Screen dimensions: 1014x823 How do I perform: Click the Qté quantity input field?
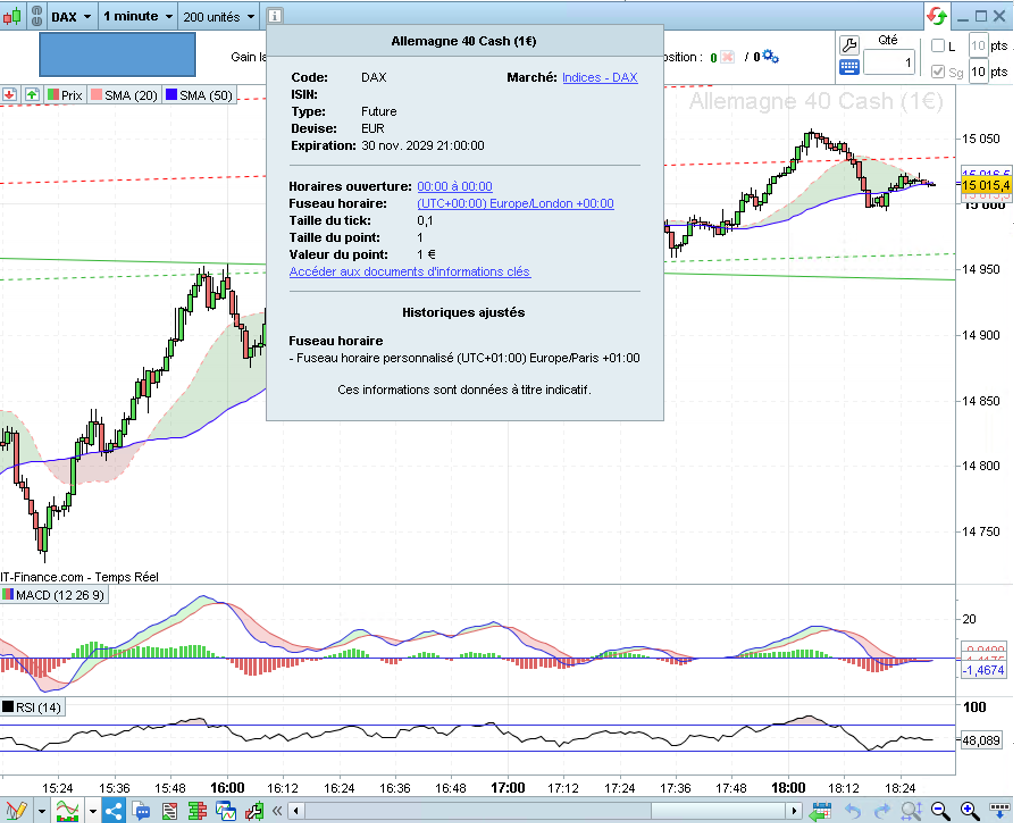click(889, 62)
